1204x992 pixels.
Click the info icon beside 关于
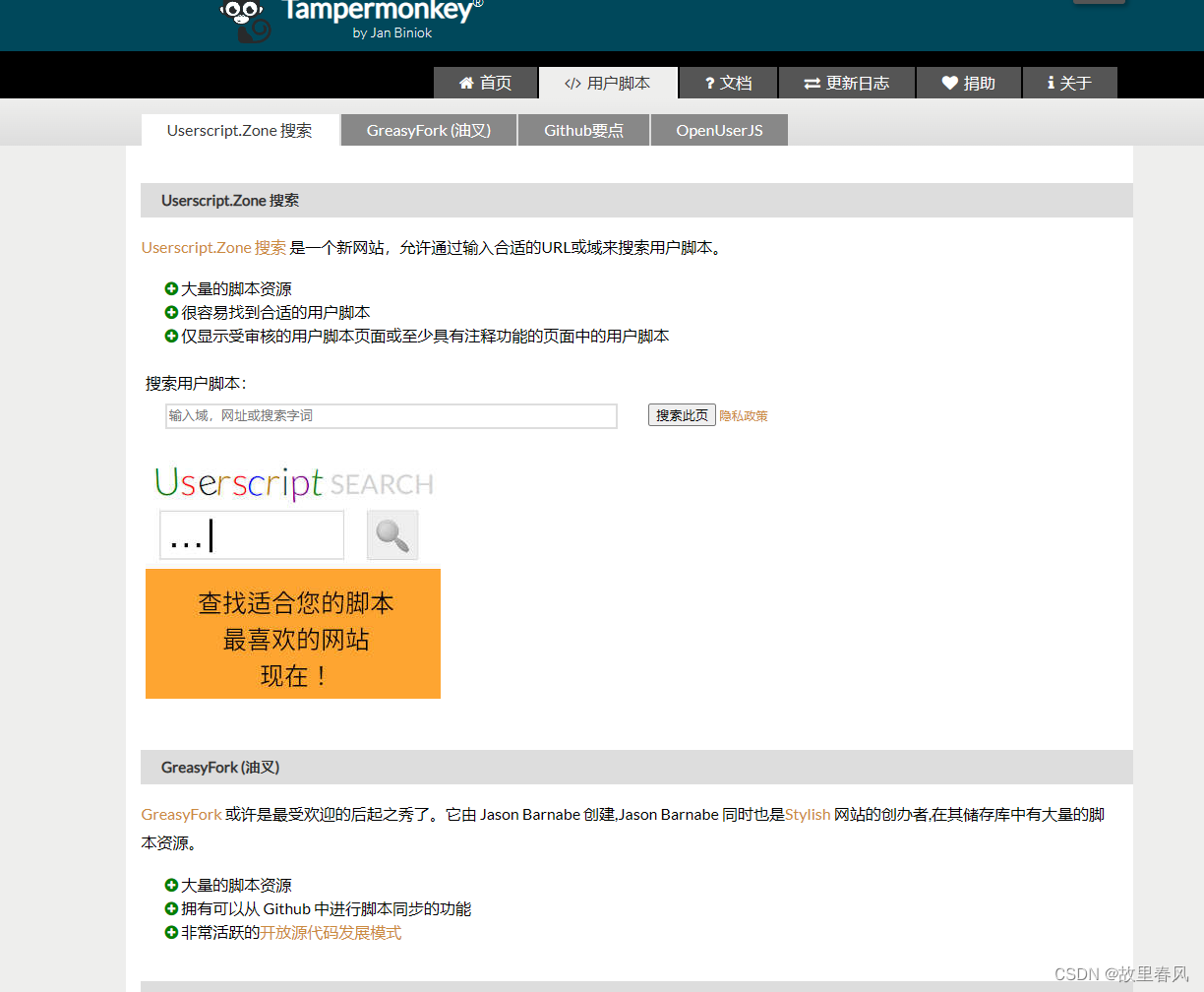[1051, 84]
